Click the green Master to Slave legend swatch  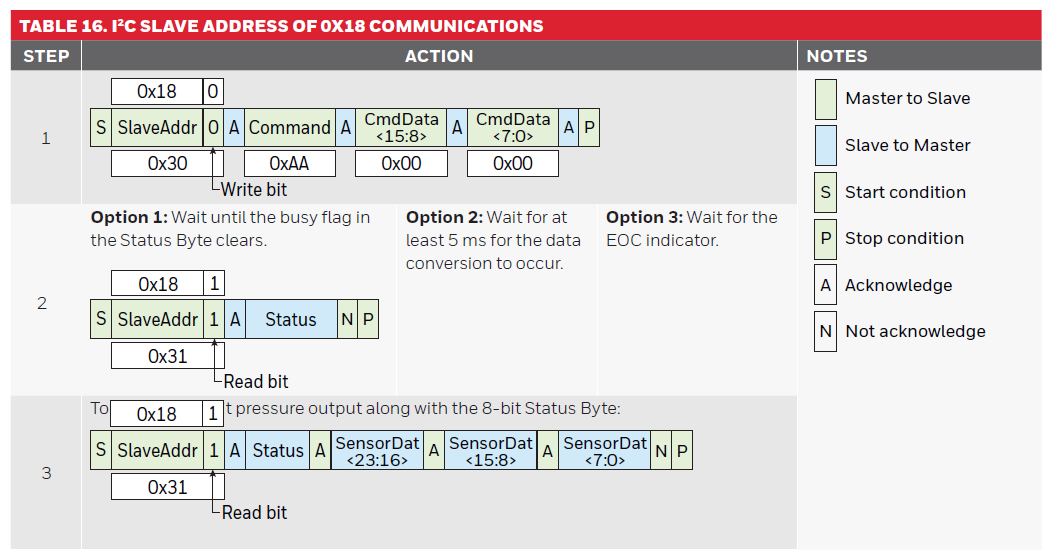[x=825, y=98]
